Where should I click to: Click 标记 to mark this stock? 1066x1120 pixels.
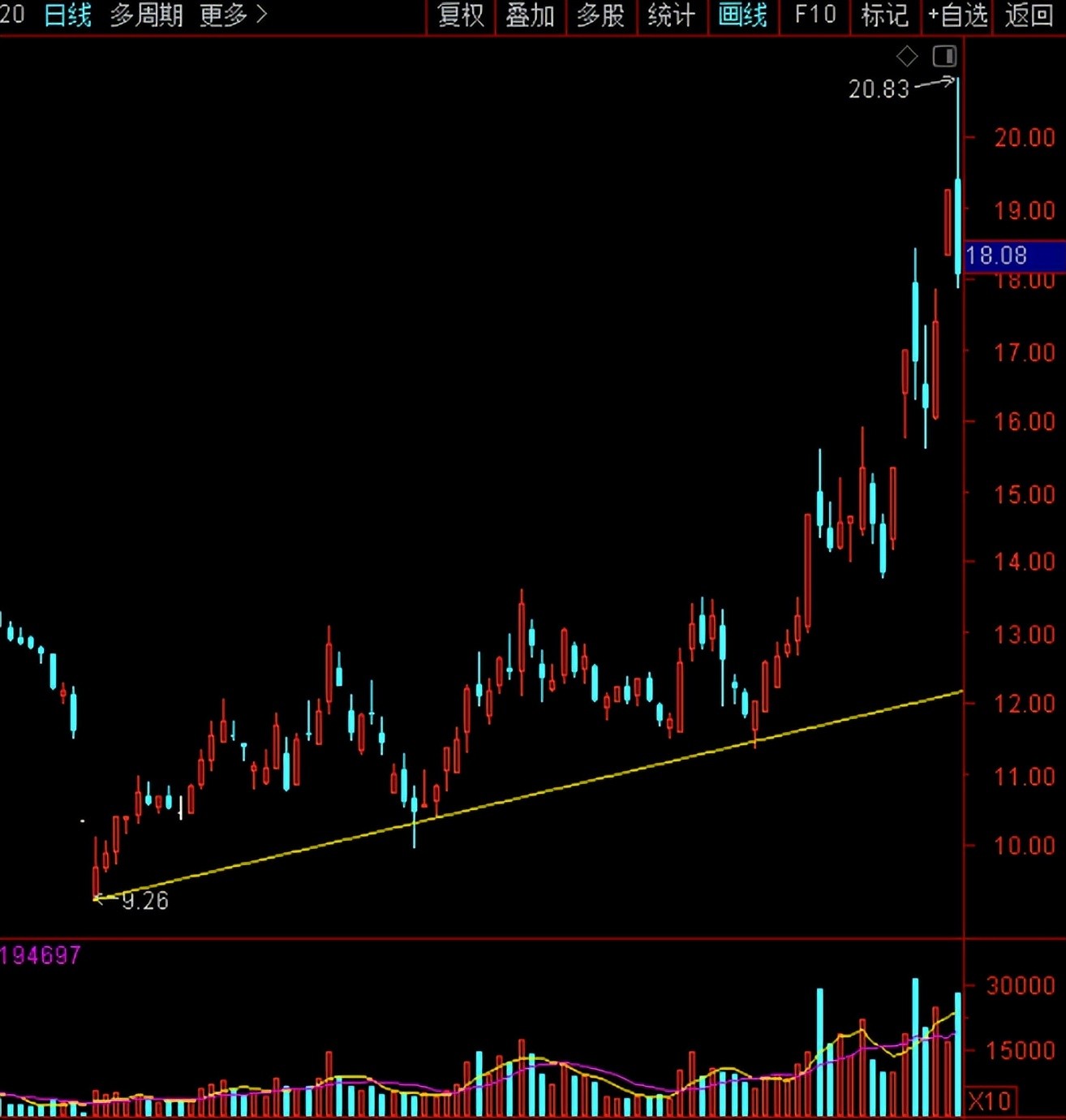[884, 15]
